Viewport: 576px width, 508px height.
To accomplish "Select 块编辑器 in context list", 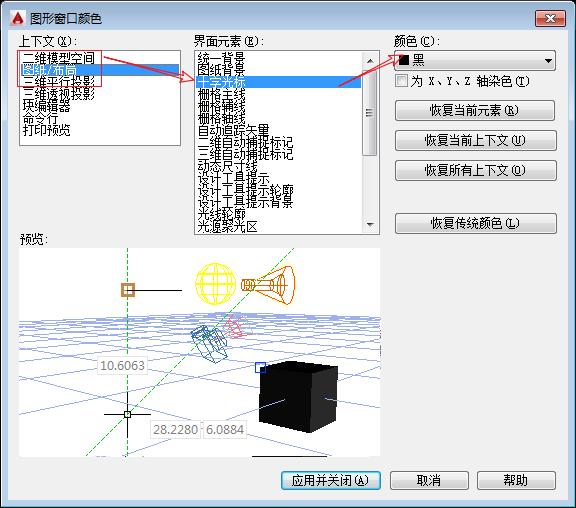I will click(x=46, y=106).
